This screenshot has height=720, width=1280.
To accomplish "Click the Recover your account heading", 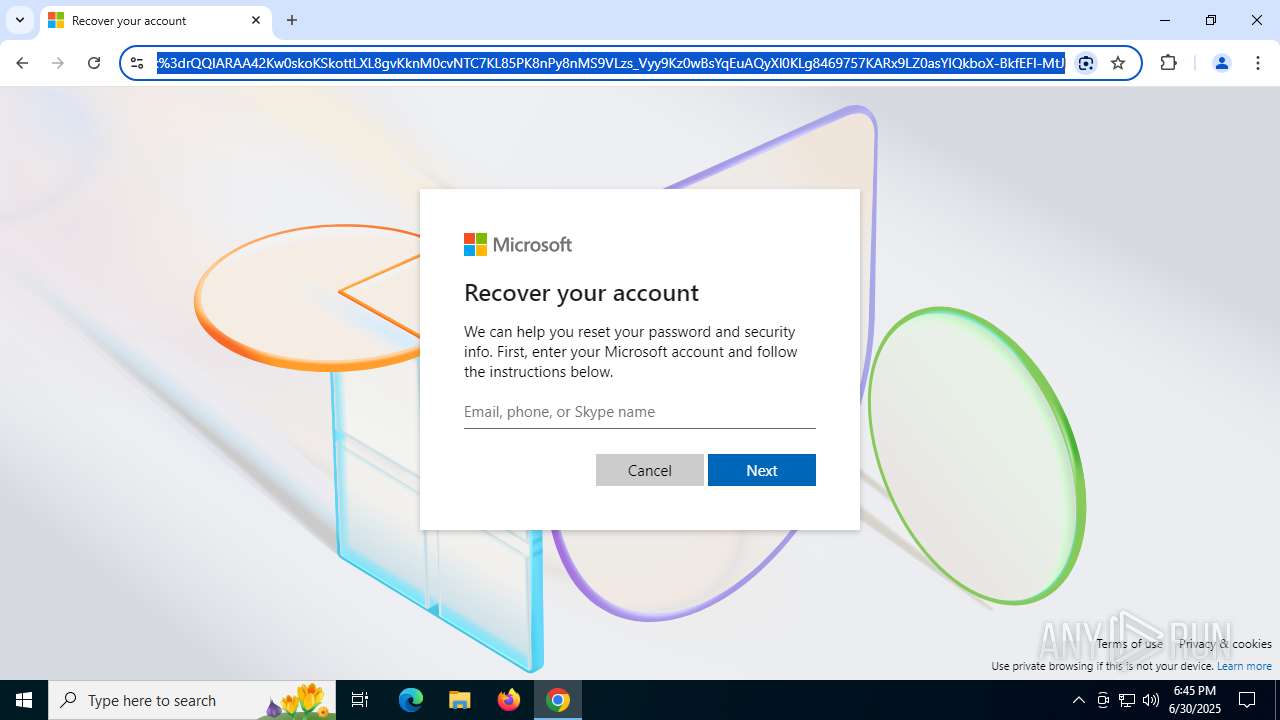I will click(581, 293).
